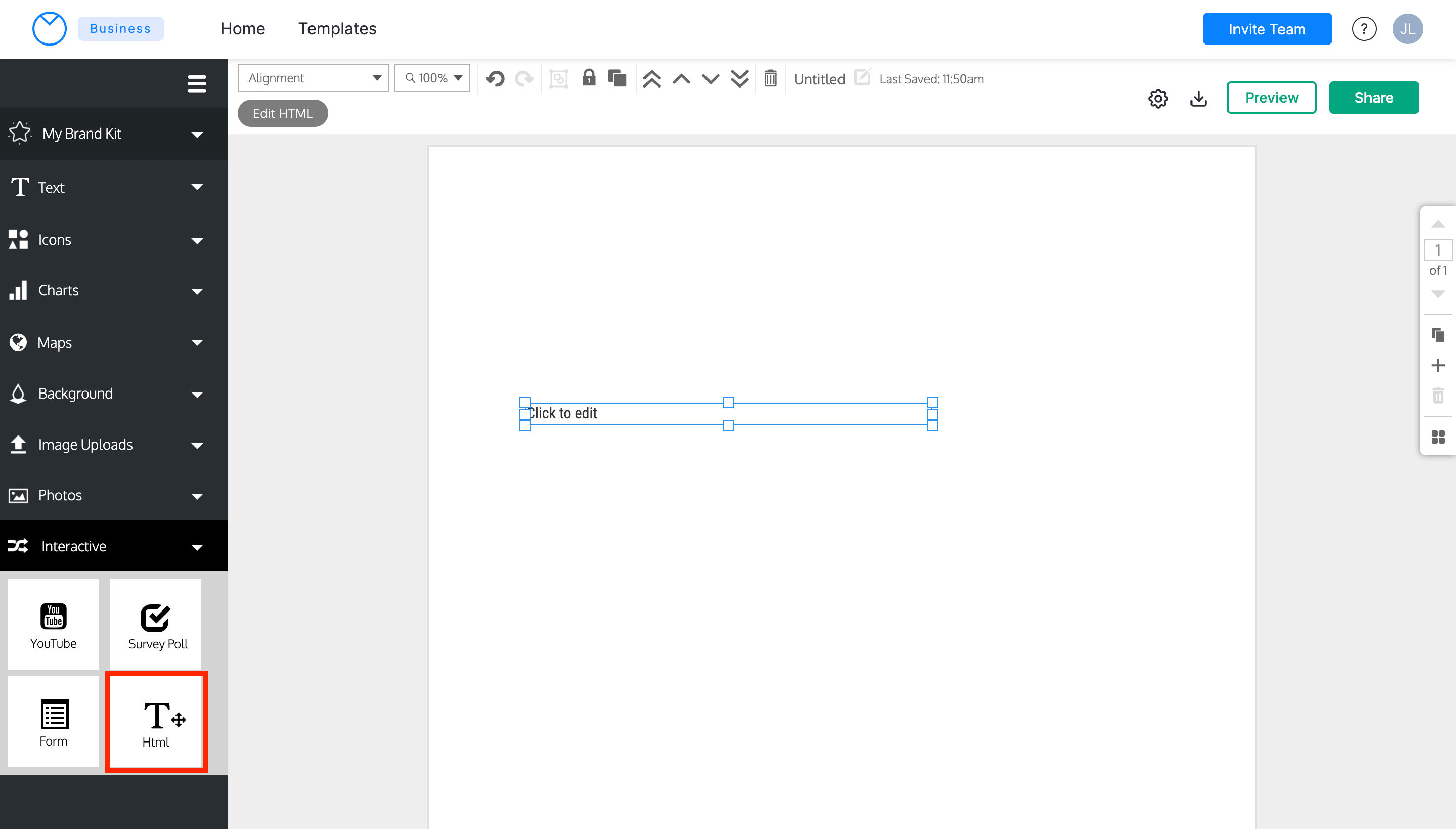
Task: Click the lock element icon
Action: (x=589, y=78)
